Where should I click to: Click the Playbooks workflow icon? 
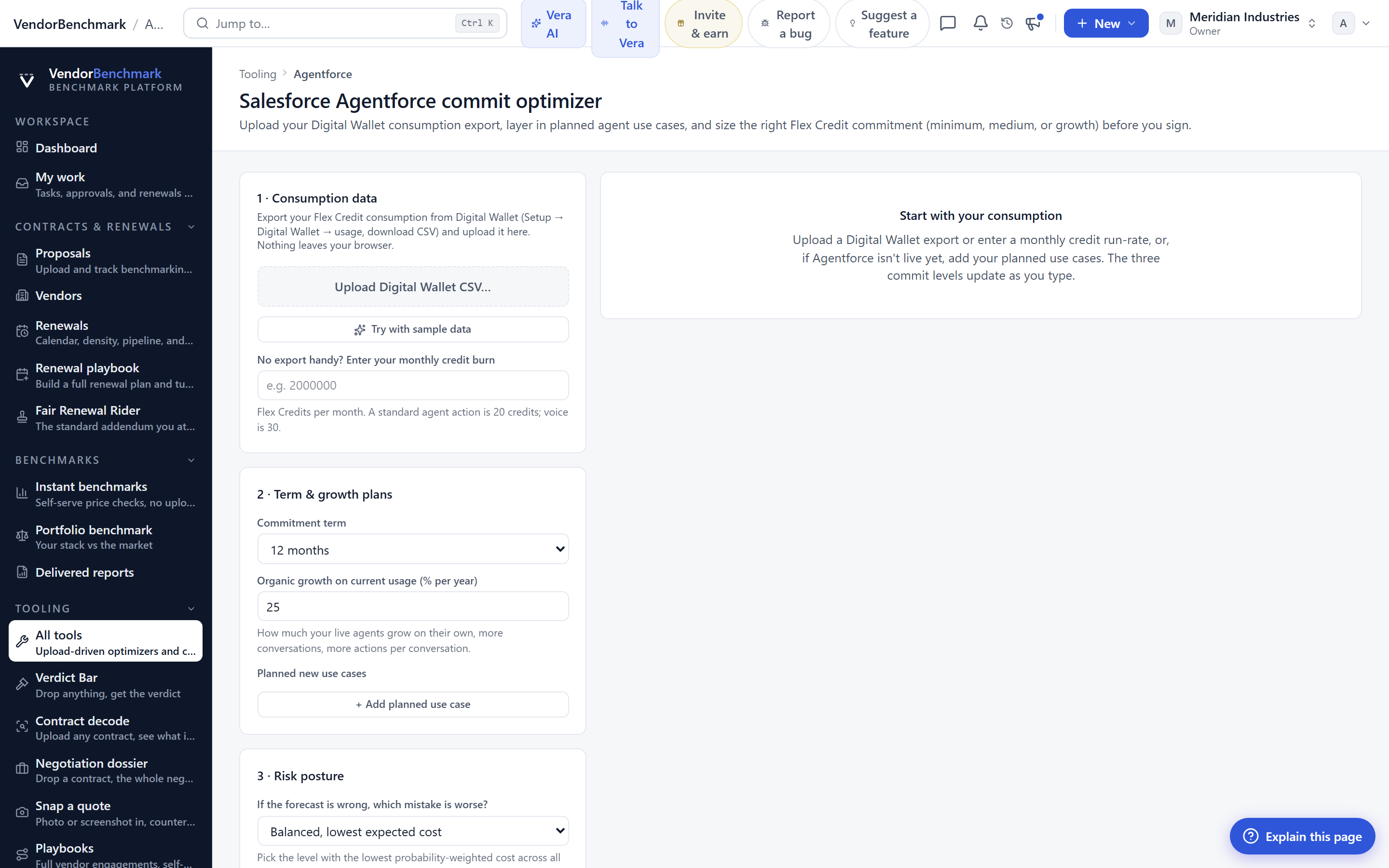coord(22,855)
